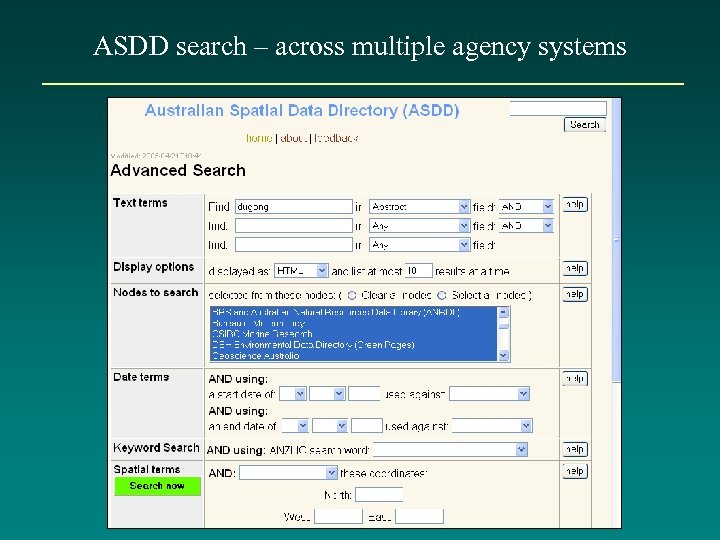Click the top Search button

coord(585,124)
